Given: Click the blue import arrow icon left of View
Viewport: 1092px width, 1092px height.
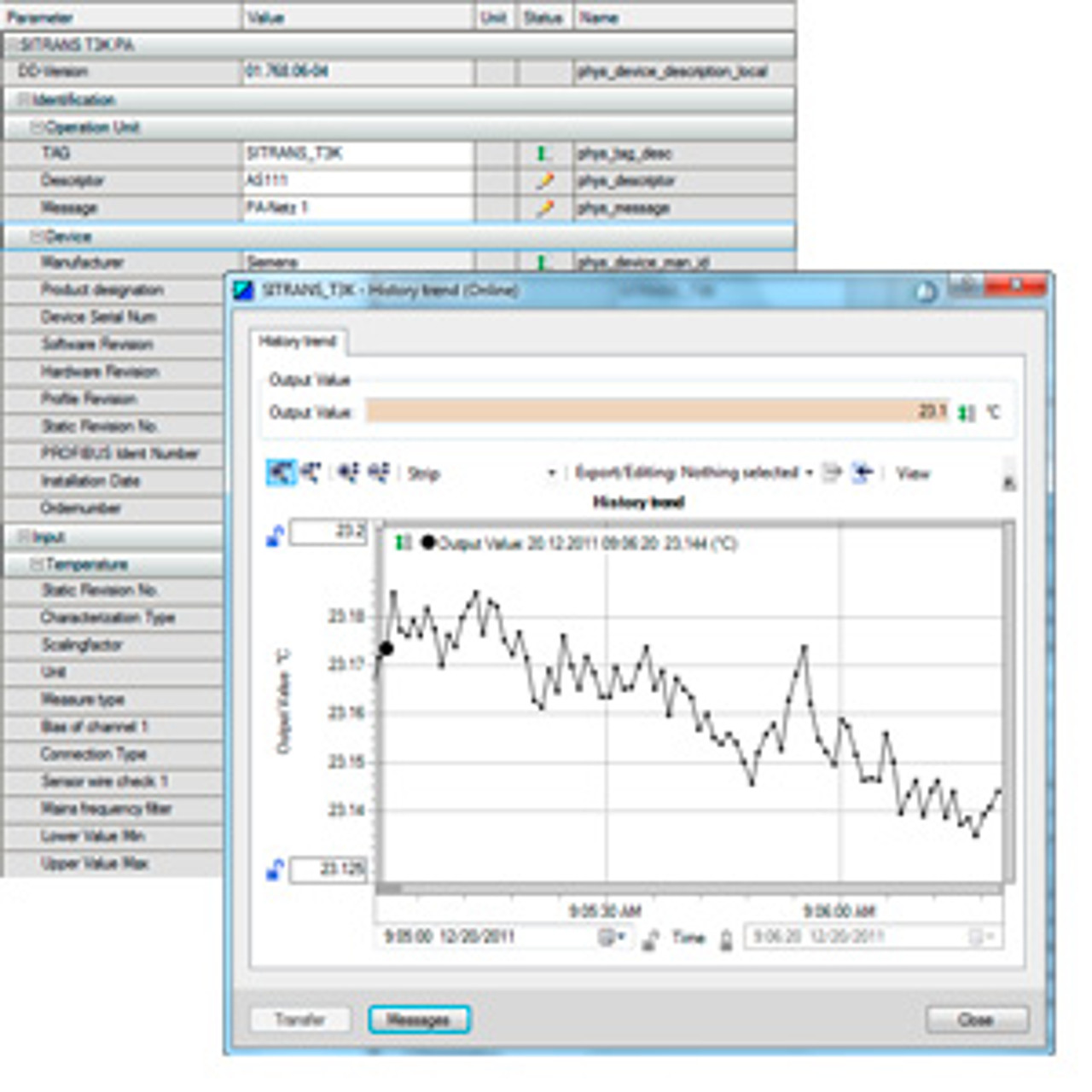Looking at the screenshot, I should click(862, 473).
